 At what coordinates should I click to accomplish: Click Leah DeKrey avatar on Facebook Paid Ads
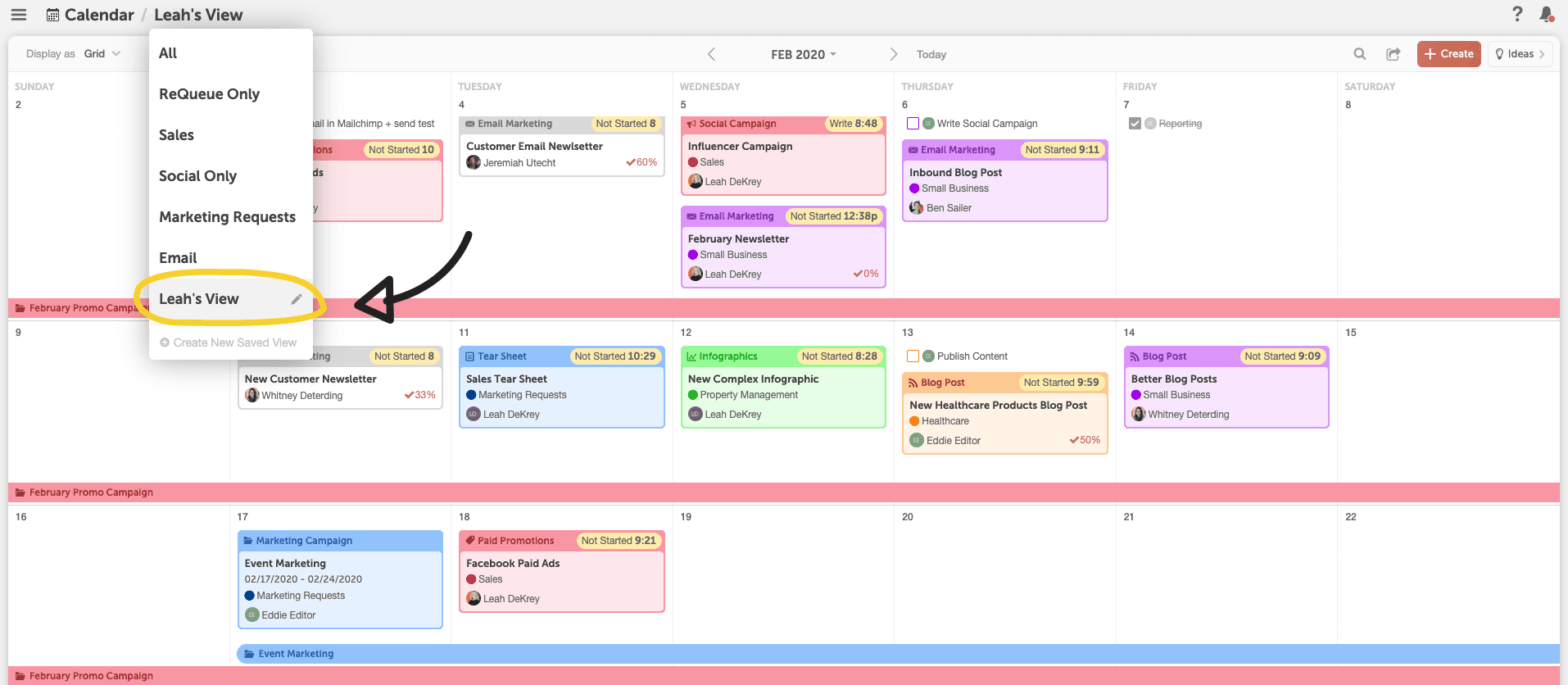click(474, 598)
